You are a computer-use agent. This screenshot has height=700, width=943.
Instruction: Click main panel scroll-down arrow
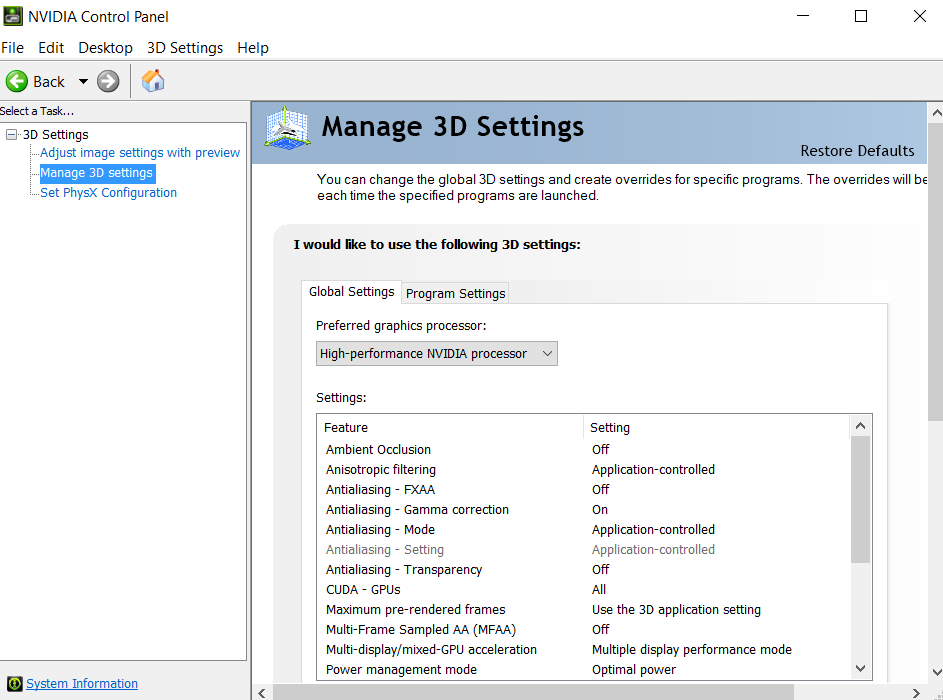(x=936, y=672)
